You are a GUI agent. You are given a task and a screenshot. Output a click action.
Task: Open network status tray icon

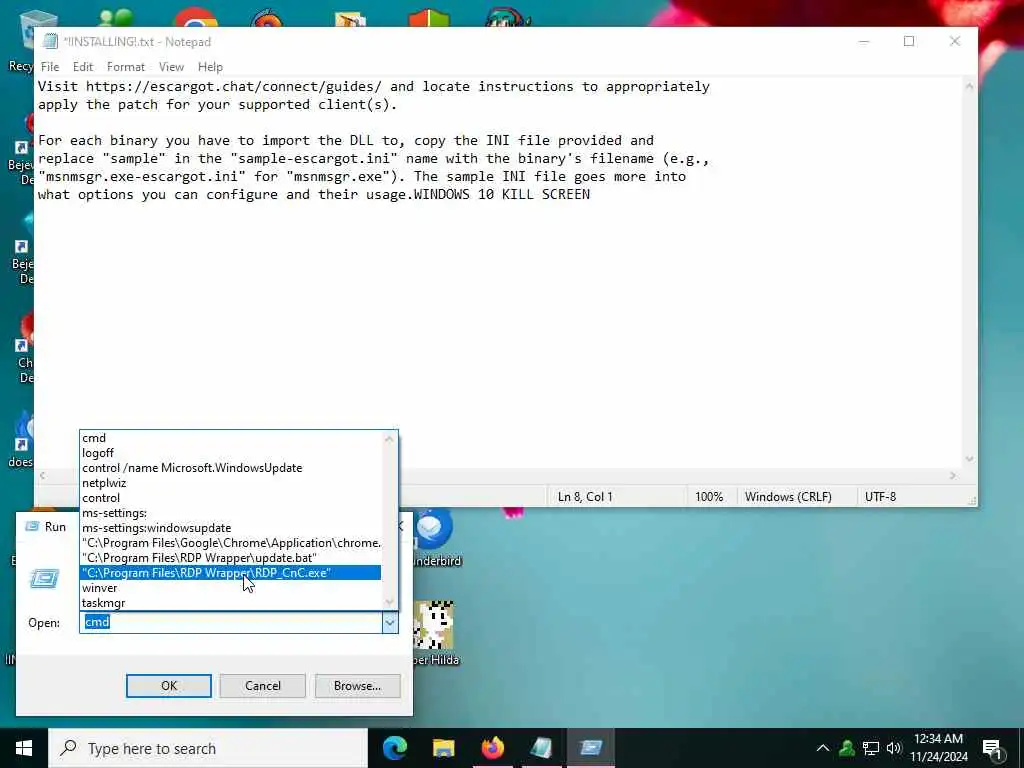pyautogui.click(x=871, y=748)
